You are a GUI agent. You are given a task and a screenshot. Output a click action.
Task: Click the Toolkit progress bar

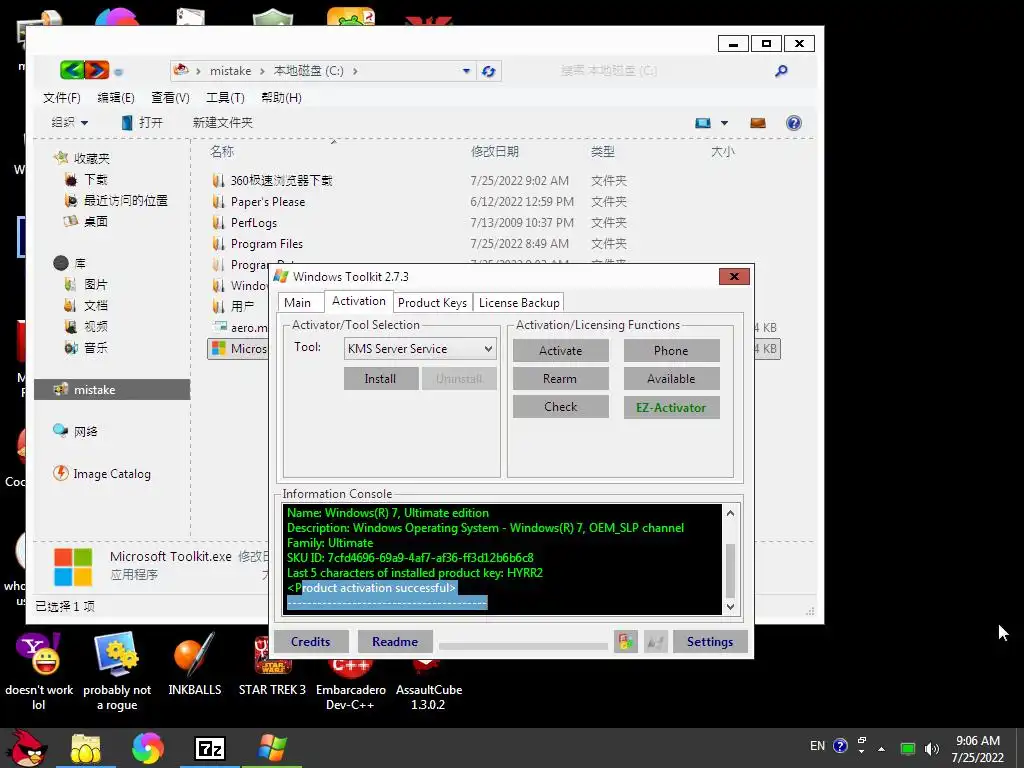click(x=523, y=646)
